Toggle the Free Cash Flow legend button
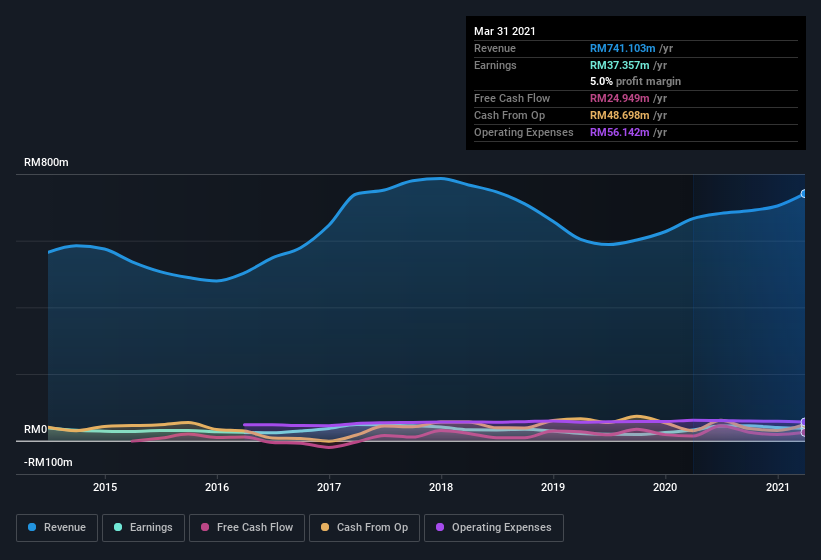 coord(247,528)
